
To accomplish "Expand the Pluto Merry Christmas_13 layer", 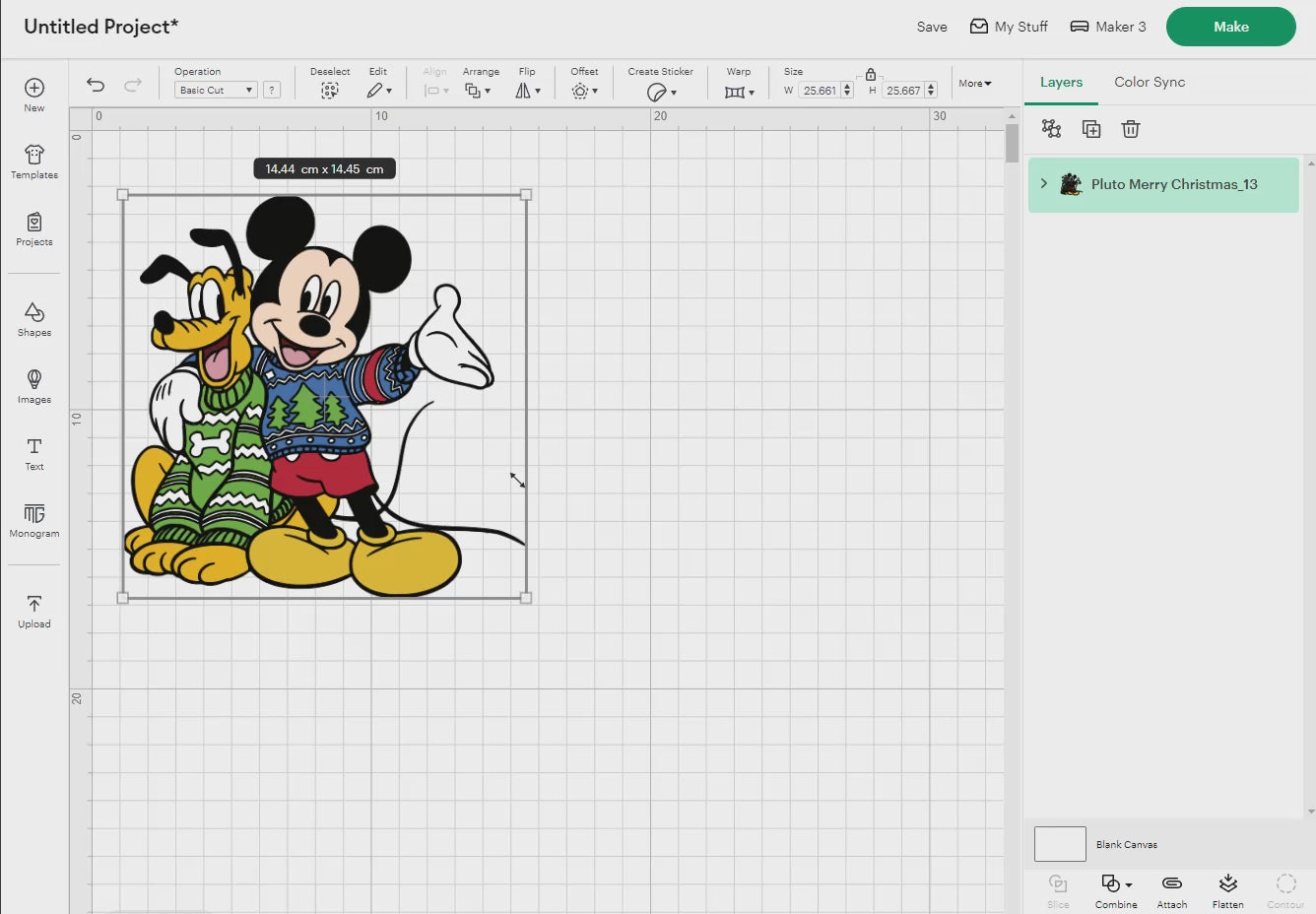I will click(x=1044, y=184).
